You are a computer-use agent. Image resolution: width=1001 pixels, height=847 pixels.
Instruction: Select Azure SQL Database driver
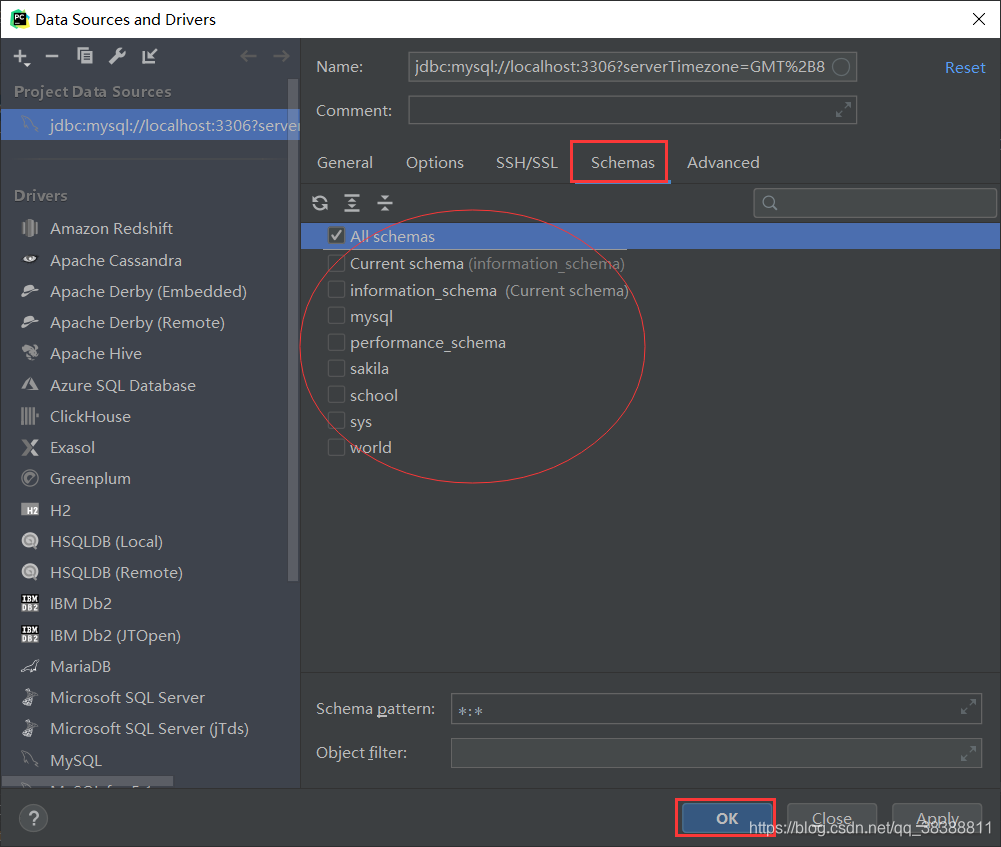[123, 386]
